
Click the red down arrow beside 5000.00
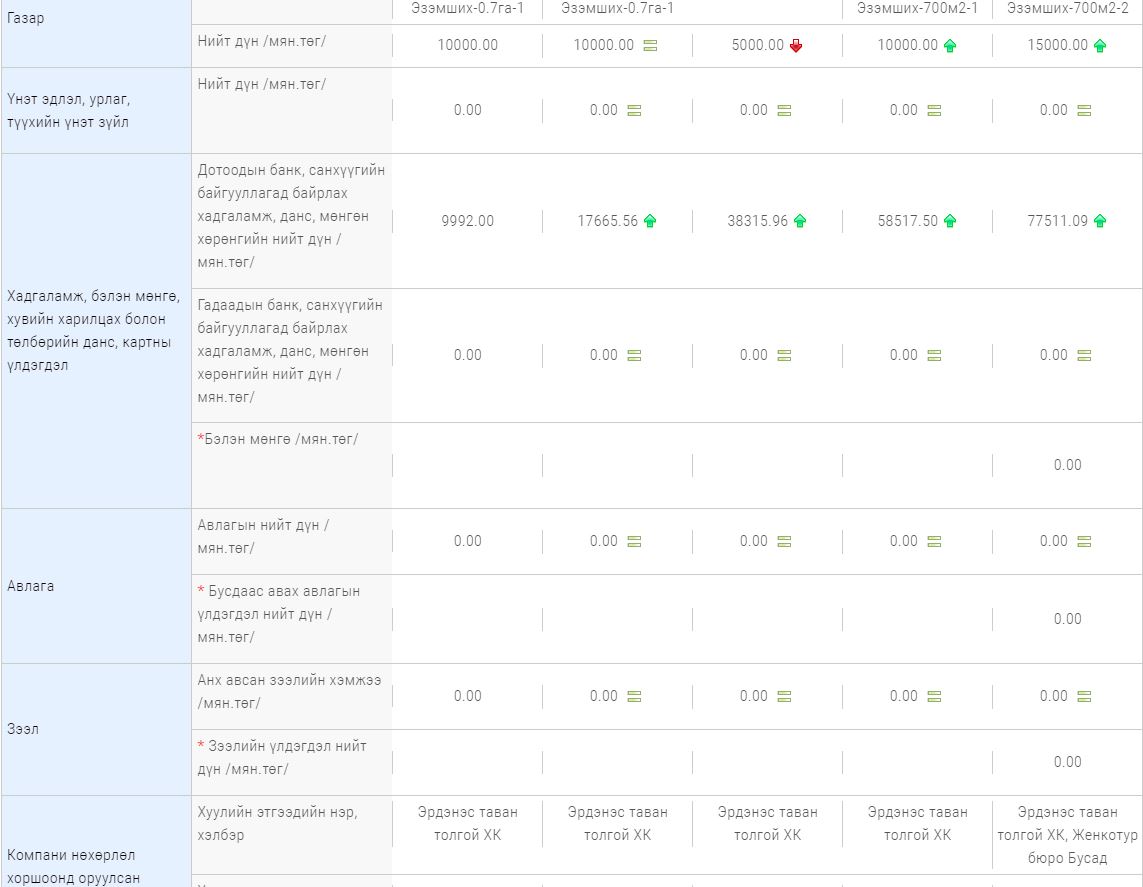tap(796, 46)
